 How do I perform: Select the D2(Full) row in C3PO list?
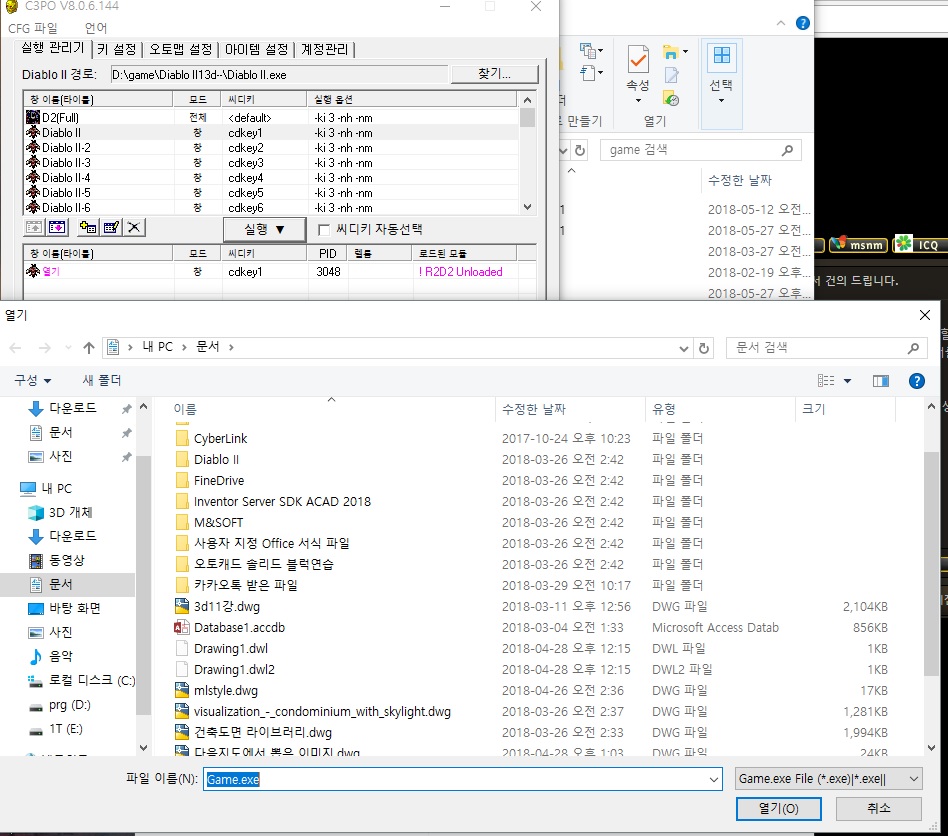pos(270,117)
